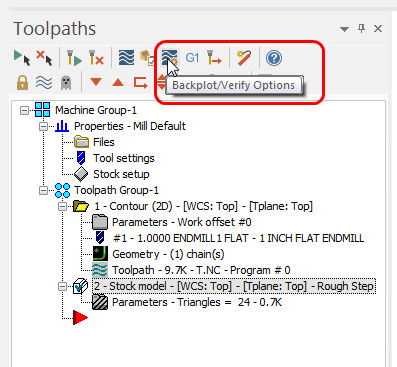The width and height of the screenshot is (397, 367).
Task: Click the 1 INCH FLAT ENDMILL tool icon
Action: point(100,238)
